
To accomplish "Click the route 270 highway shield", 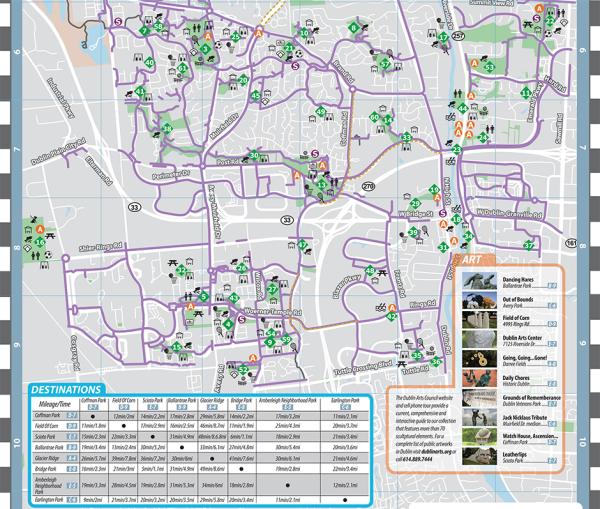I will tap(368, 186).
